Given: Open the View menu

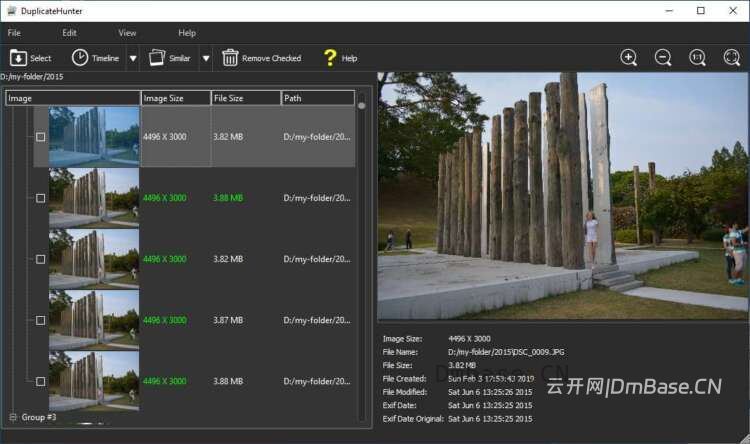Looking at the screenshot, I should (x=127, y=33).
